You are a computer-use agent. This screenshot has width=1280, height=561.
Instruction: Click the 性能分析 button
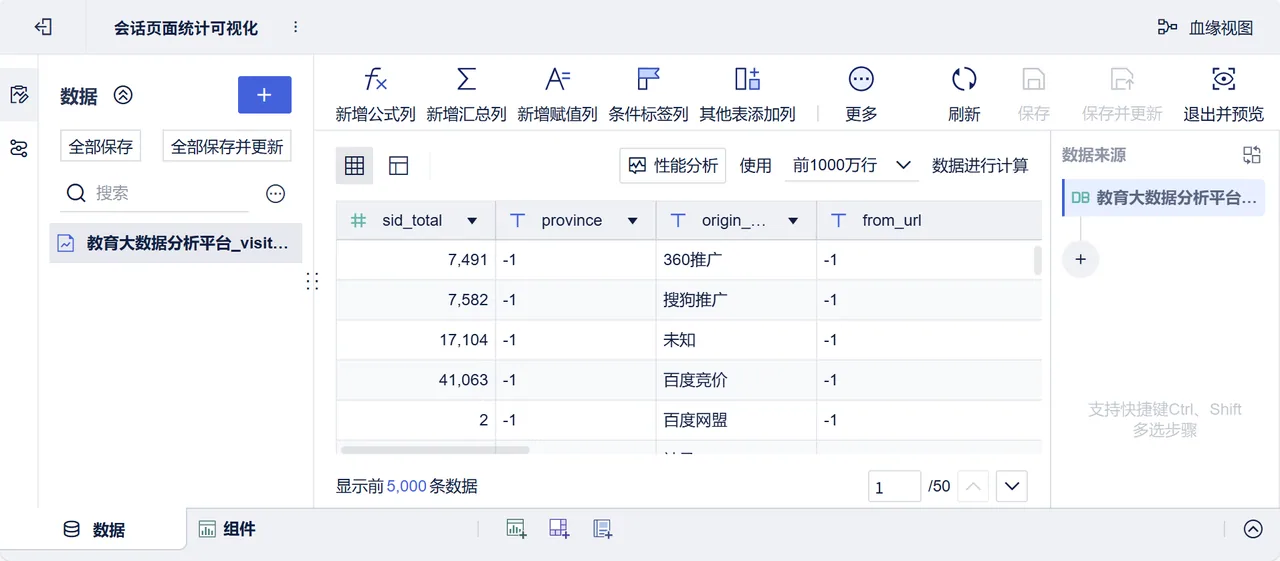tap(673, 166)
